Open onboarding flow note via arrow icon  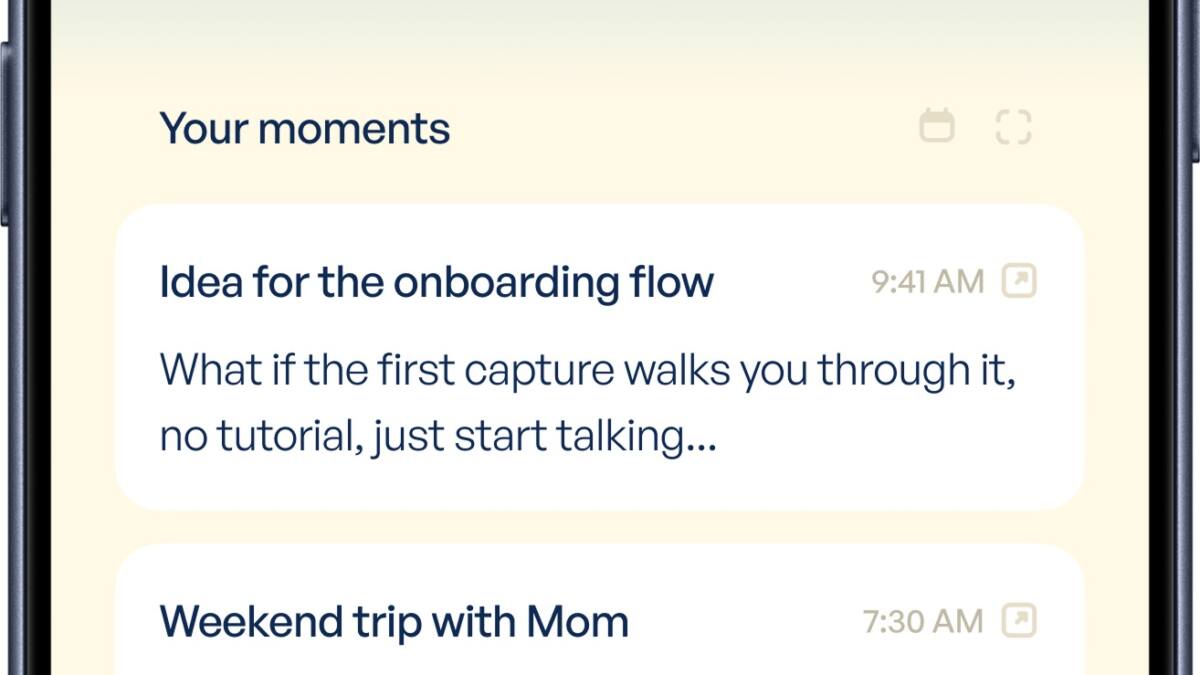click(1019, 281)
